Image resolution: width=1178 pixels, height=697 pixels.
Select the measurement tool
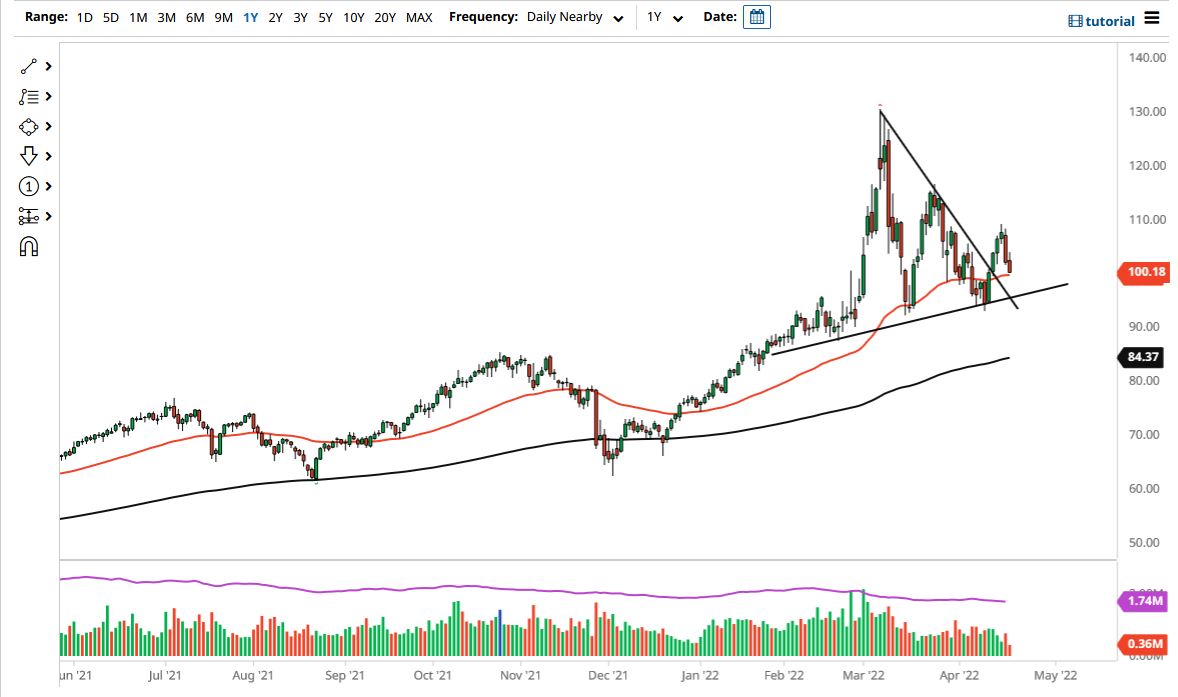click(x=29, y=216)
